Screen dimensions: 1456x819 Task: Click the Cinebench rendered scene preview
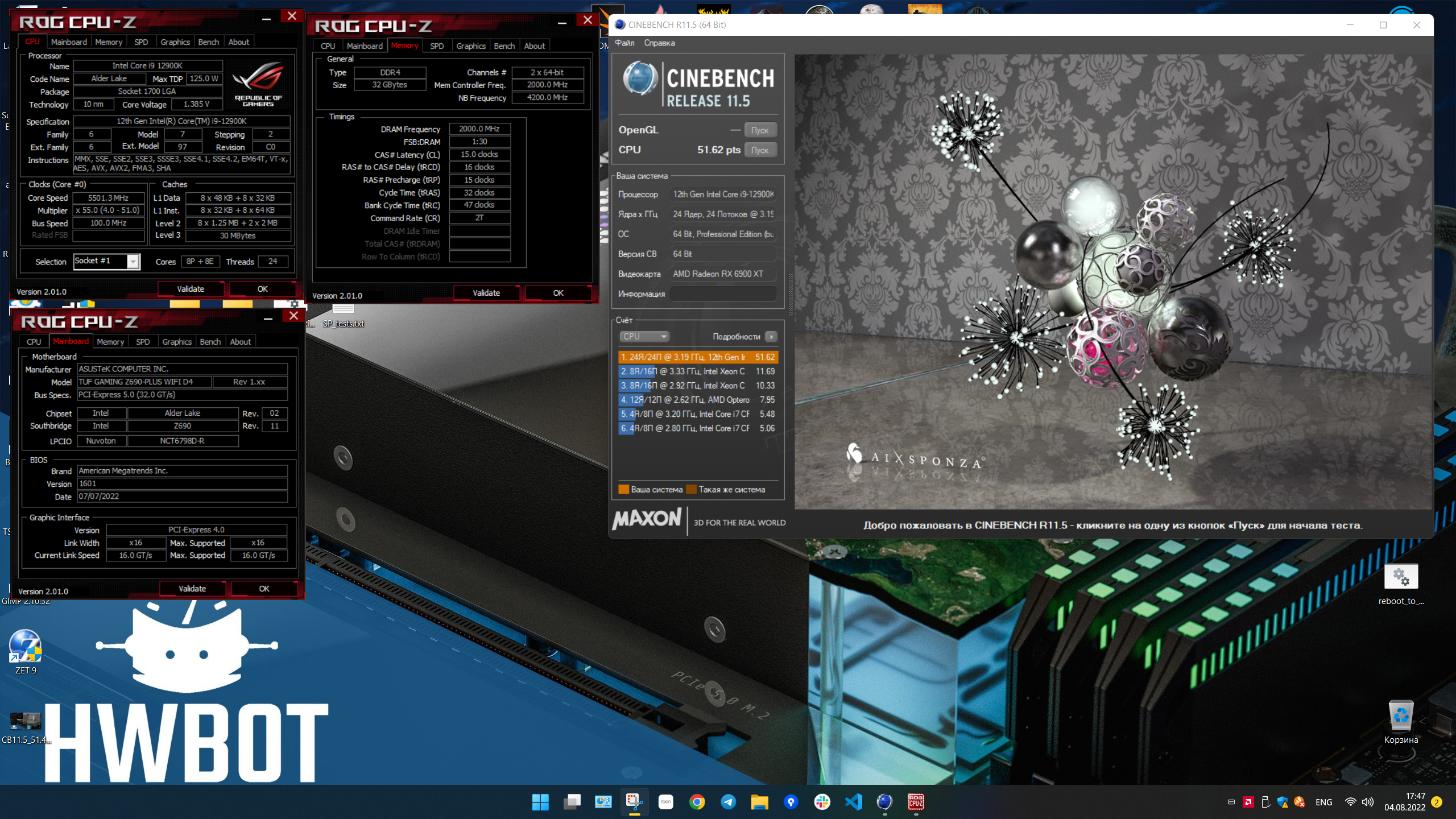click(1112, 282)
